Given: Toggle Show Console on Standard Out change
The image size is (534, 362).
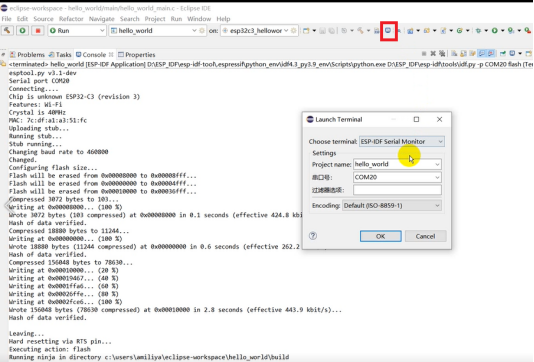Looking at the screenshot, I should tap(482, 53).
